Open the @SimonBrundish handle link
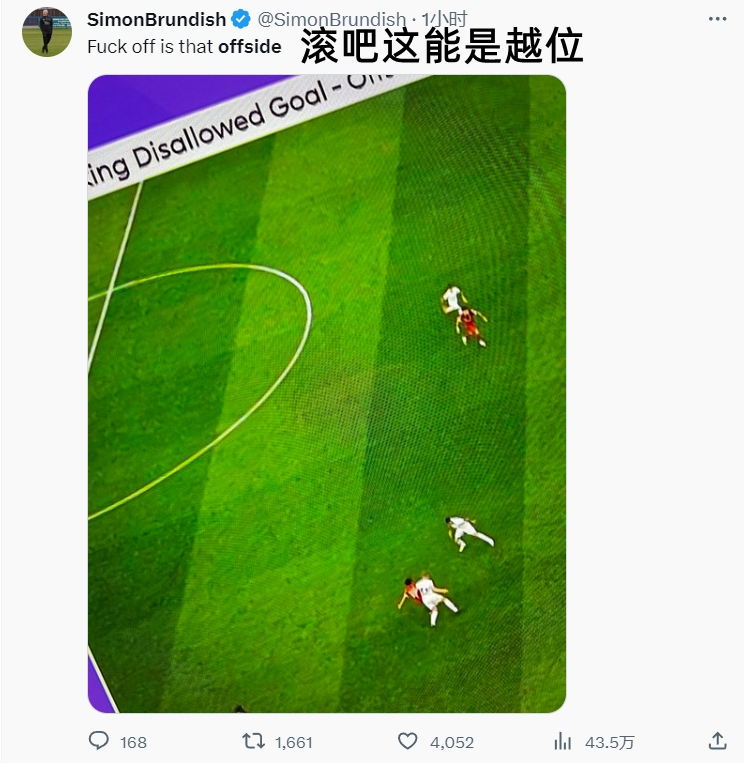The height and width of the screenshot is (763, 744). (x=331, y=19)
